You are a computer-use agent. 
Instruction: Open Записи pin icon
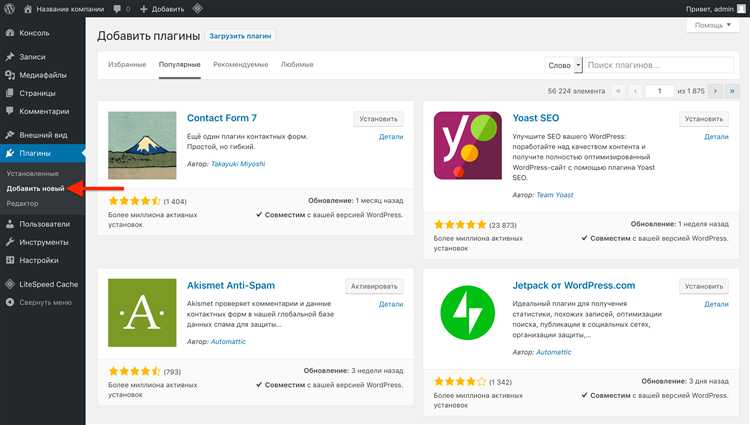[10, 56]
